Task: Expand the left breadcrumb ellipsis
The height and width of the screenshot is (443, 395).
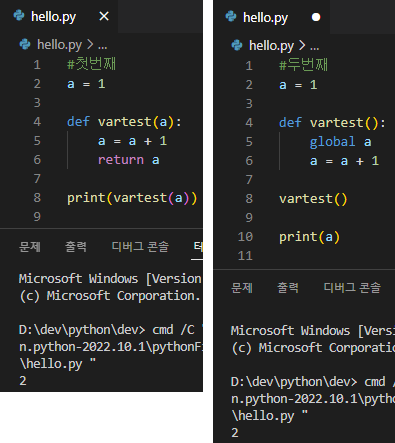Action: pos(103,46)
